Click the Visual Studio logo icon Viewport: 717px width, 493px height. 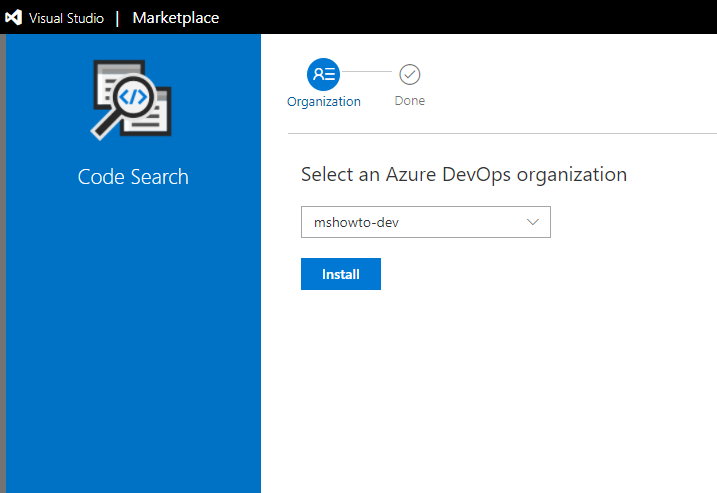click(x=14, y=17)
